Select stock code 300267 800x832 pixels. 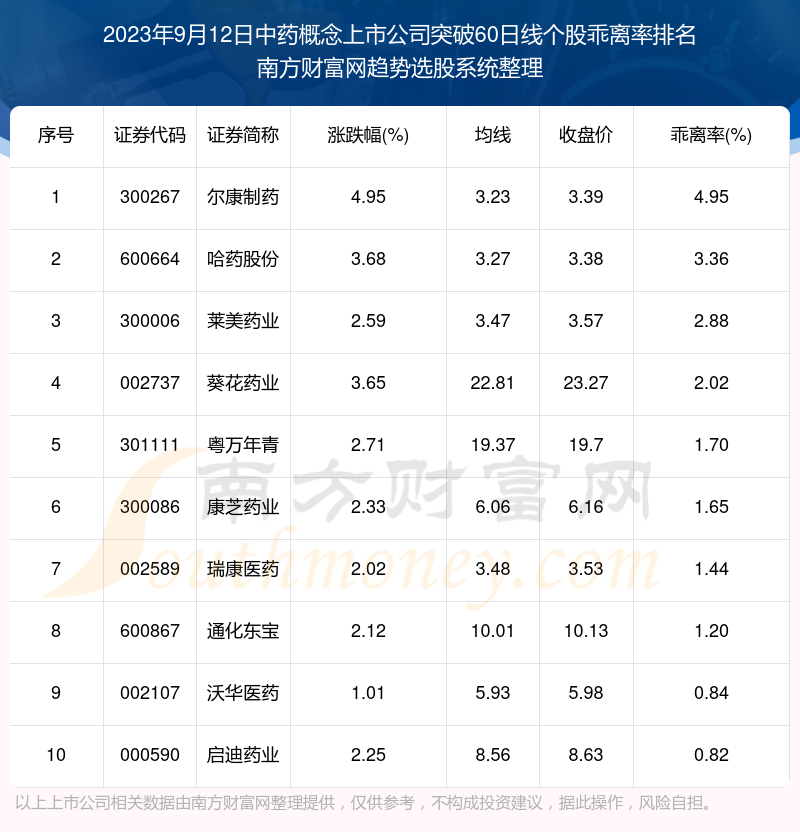150,197
